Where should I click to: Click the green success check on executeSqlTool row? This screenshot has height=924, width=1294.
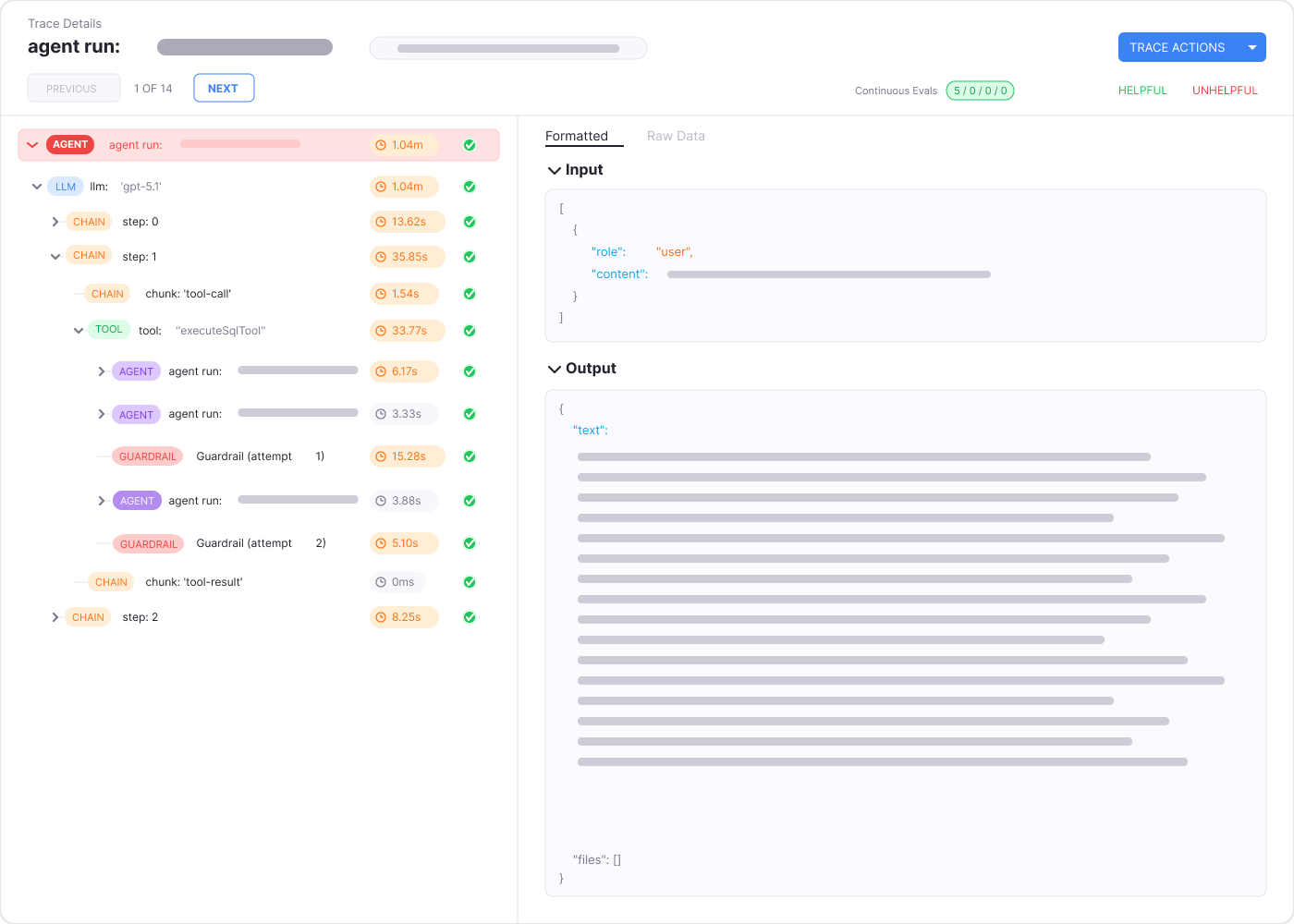click(x=470, y=330)
